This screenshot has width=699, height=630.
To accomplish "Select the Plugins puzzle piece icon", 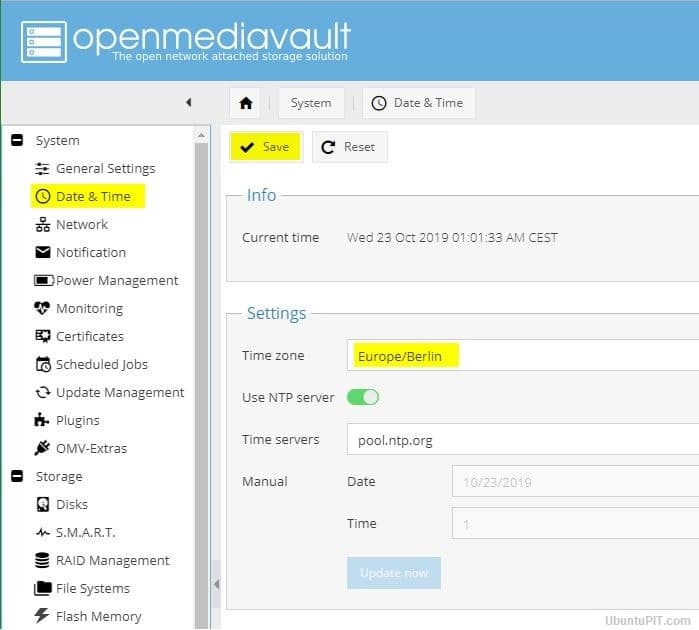I will [x=43, y=421].
